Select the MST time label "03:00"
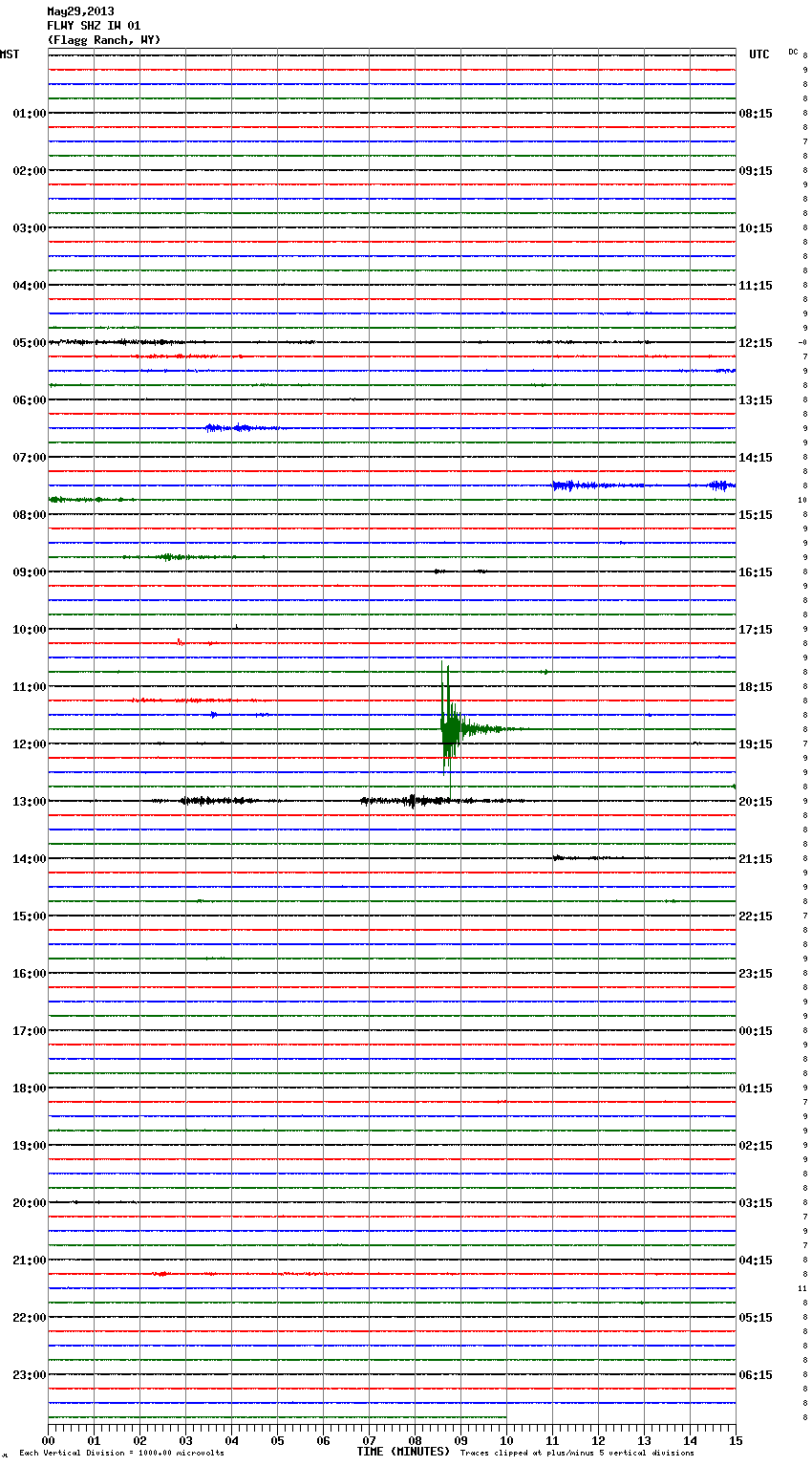Screen dimensions: 812x1466 click(x=30, y=228)
